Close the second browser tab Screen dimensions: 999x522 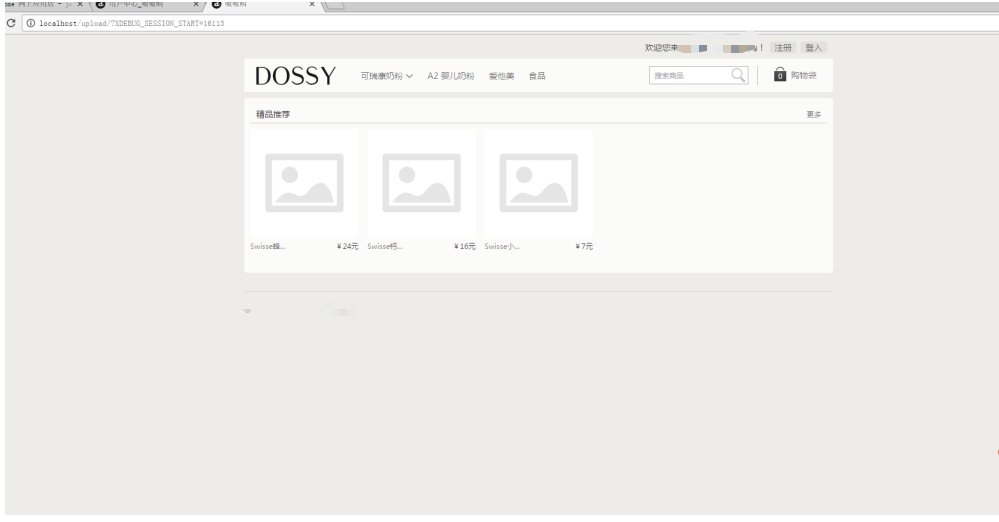tap(196, 4)
